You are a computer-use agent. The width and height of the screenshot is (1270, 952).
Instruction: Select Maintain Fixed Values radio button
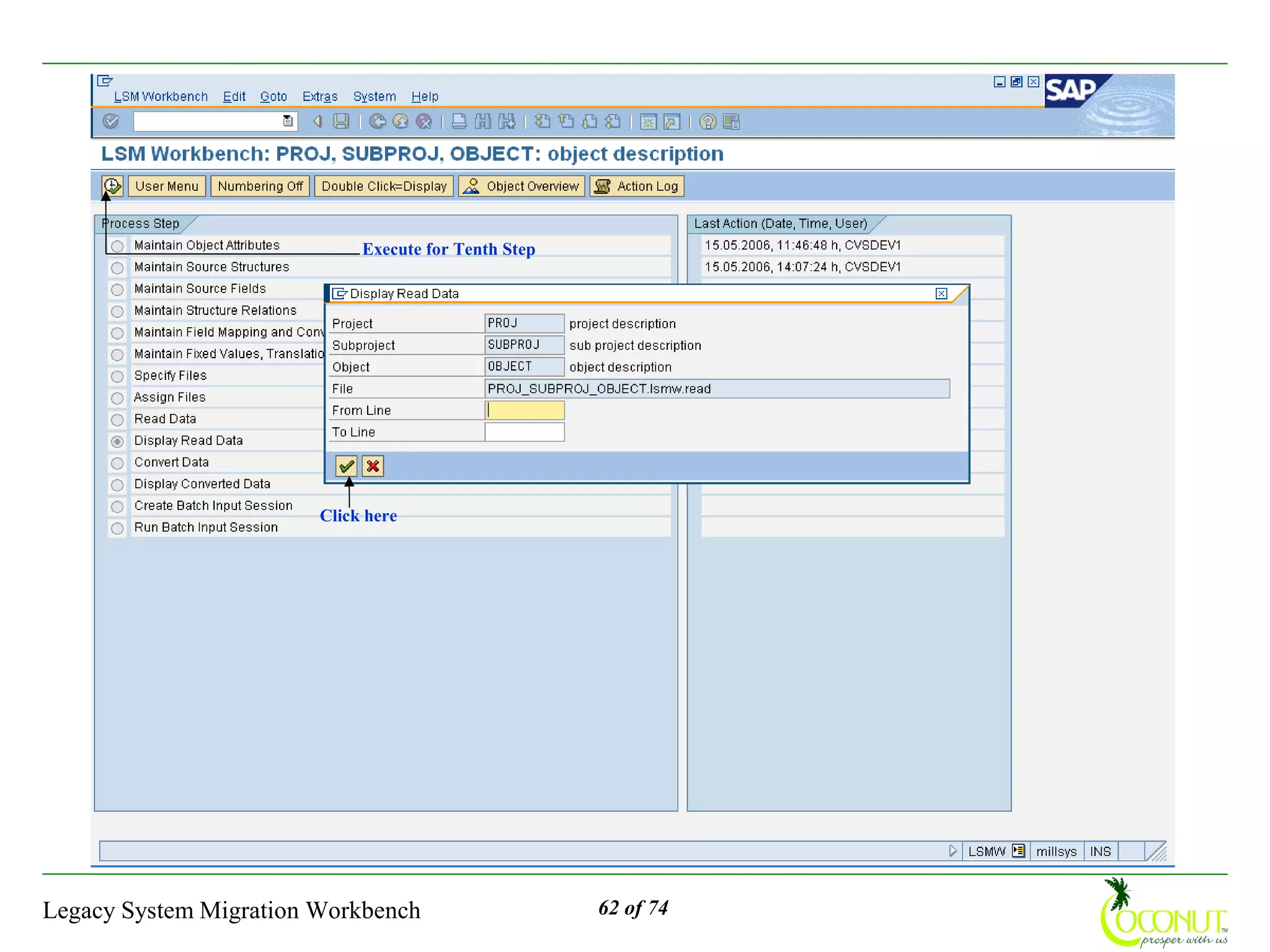tap(117, 355)
